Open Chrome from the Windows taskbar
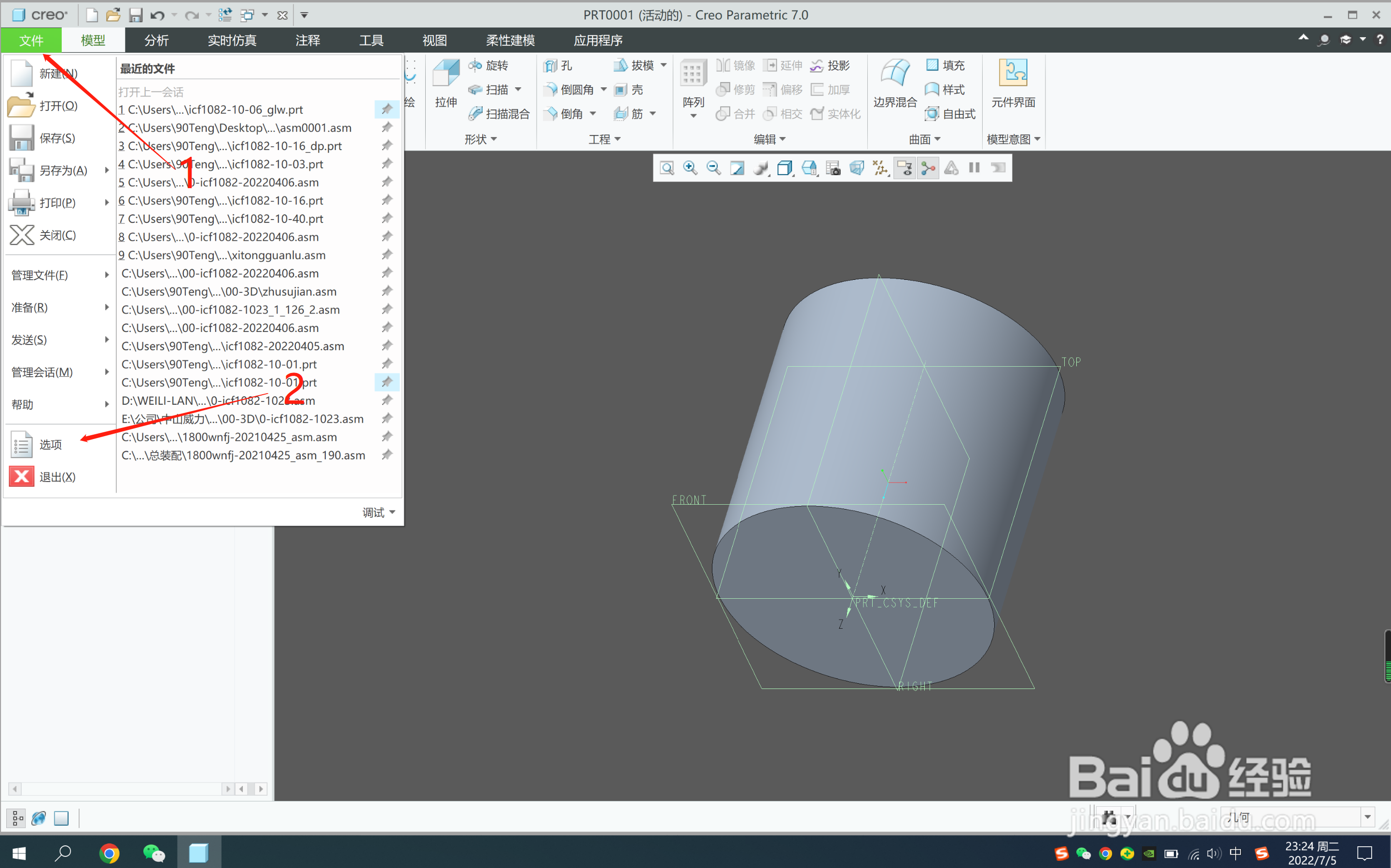The width and height of the screenshot is (1391, 868). pyautogui.click(x=109, y=853)
